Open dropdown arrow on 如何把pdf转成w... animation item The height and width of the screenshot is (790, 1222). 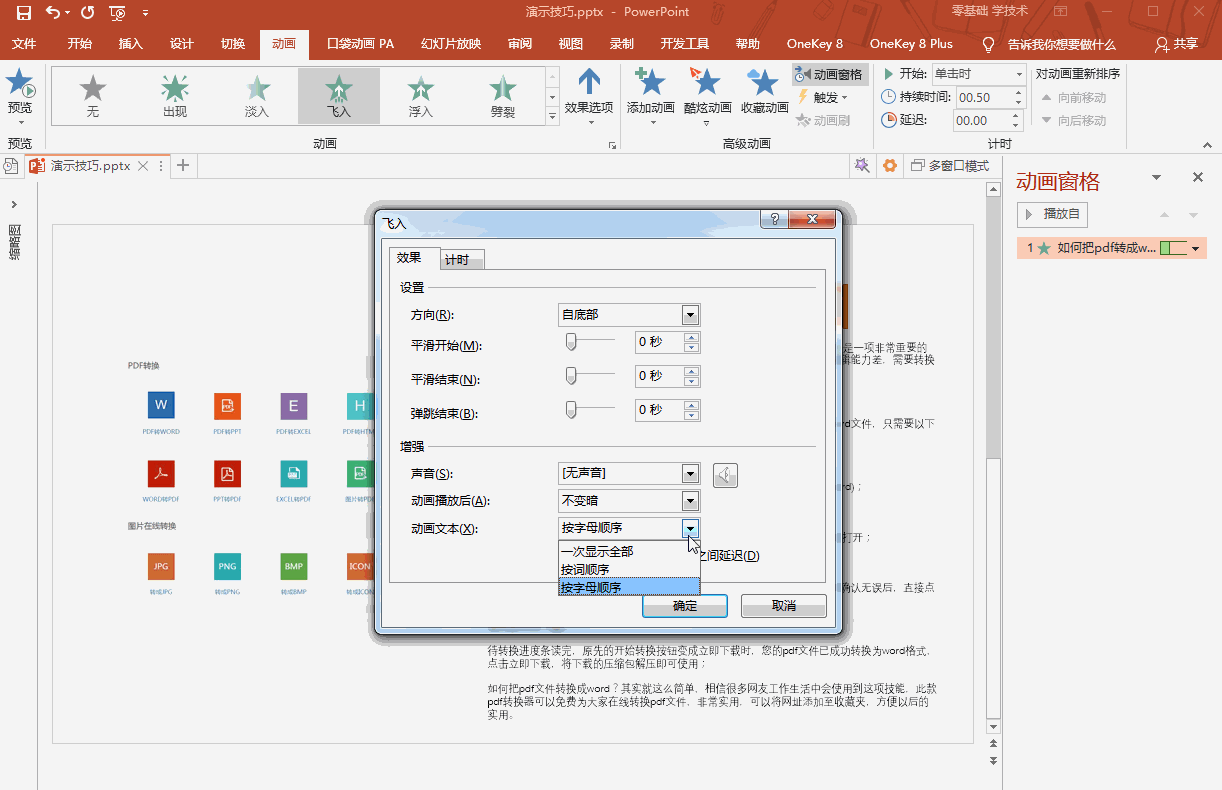point(1195,249)
